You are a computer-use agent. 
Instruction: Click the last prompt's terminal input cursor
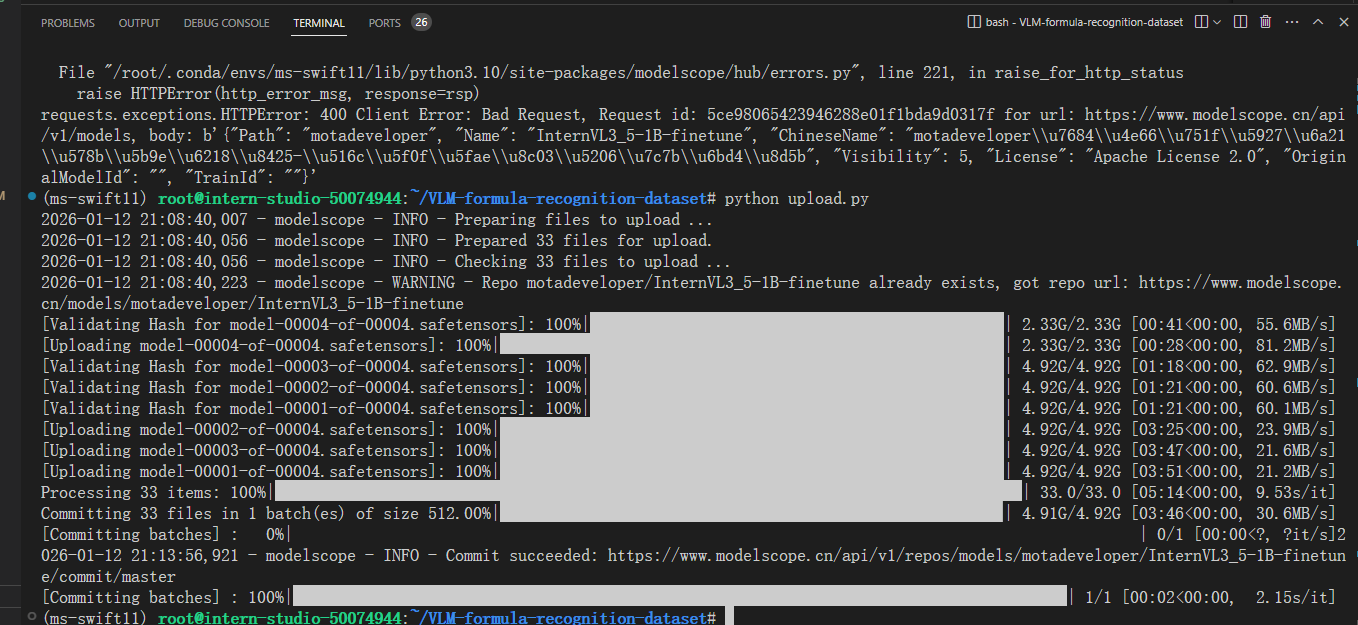(729, 617)
